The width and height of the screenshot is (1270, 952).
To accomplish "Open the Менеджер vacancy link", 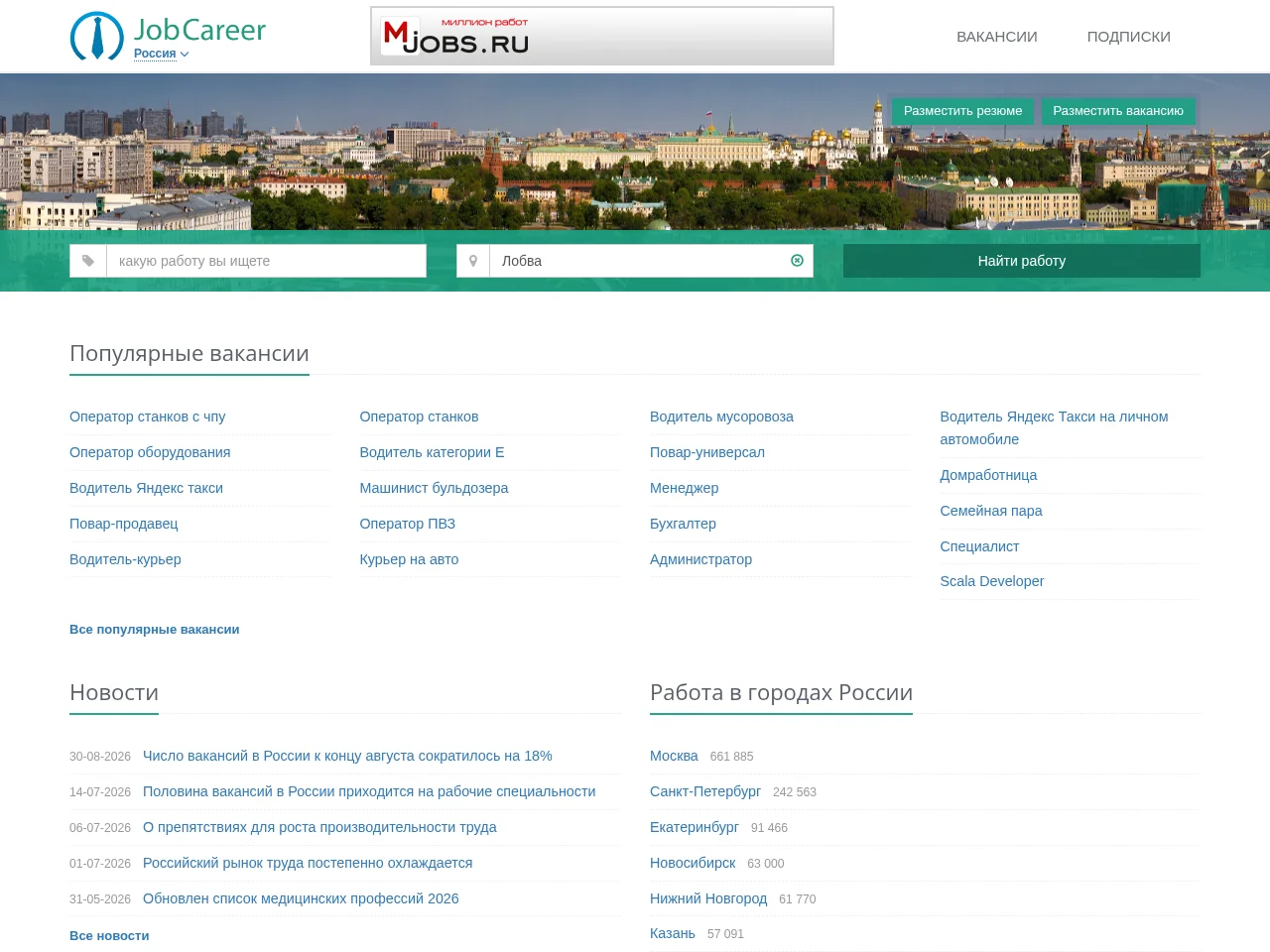I will tap(685, 488).
